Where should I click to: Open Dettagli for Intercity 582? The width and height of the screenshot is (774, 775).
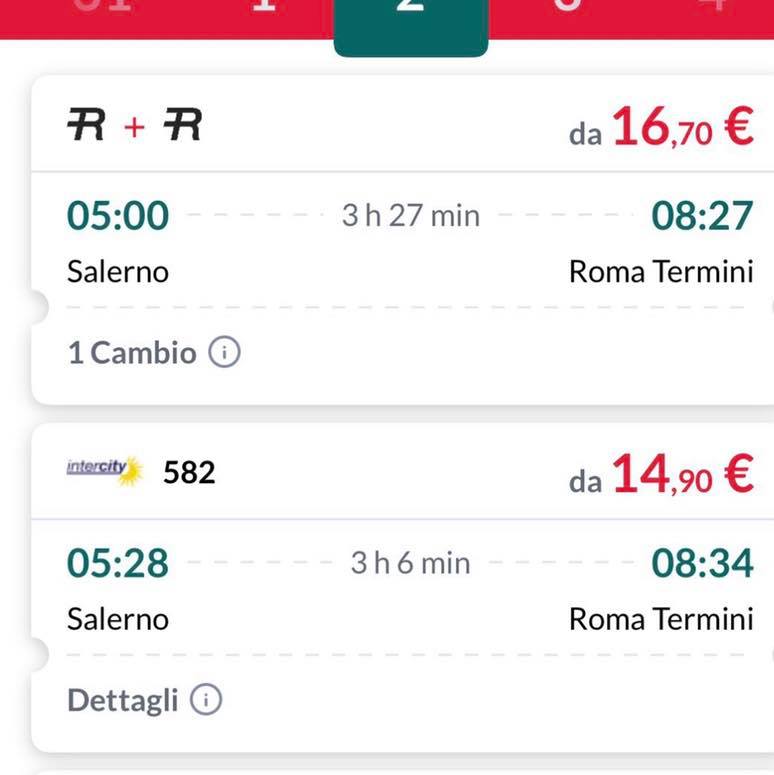click(122, 700)
